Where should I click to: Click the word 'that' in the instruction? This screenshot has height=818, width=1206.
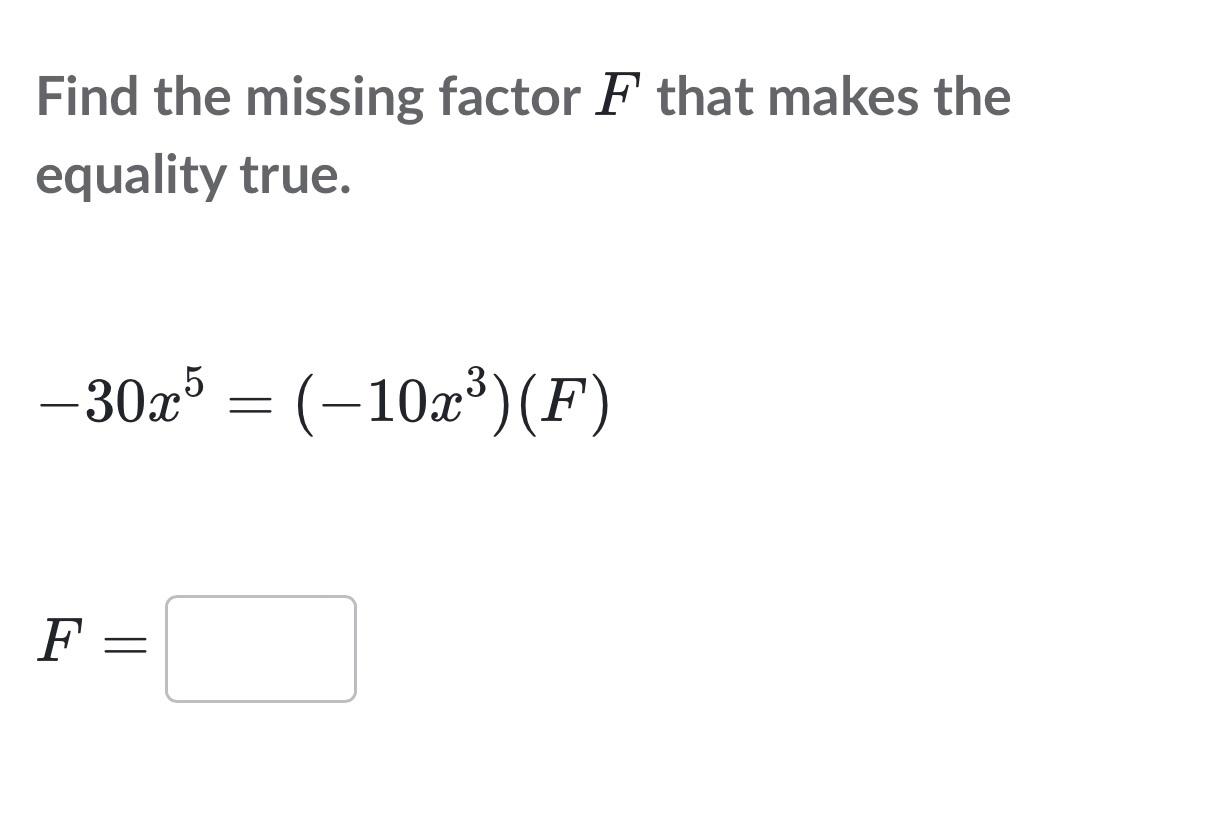click(x=706, y=97)
